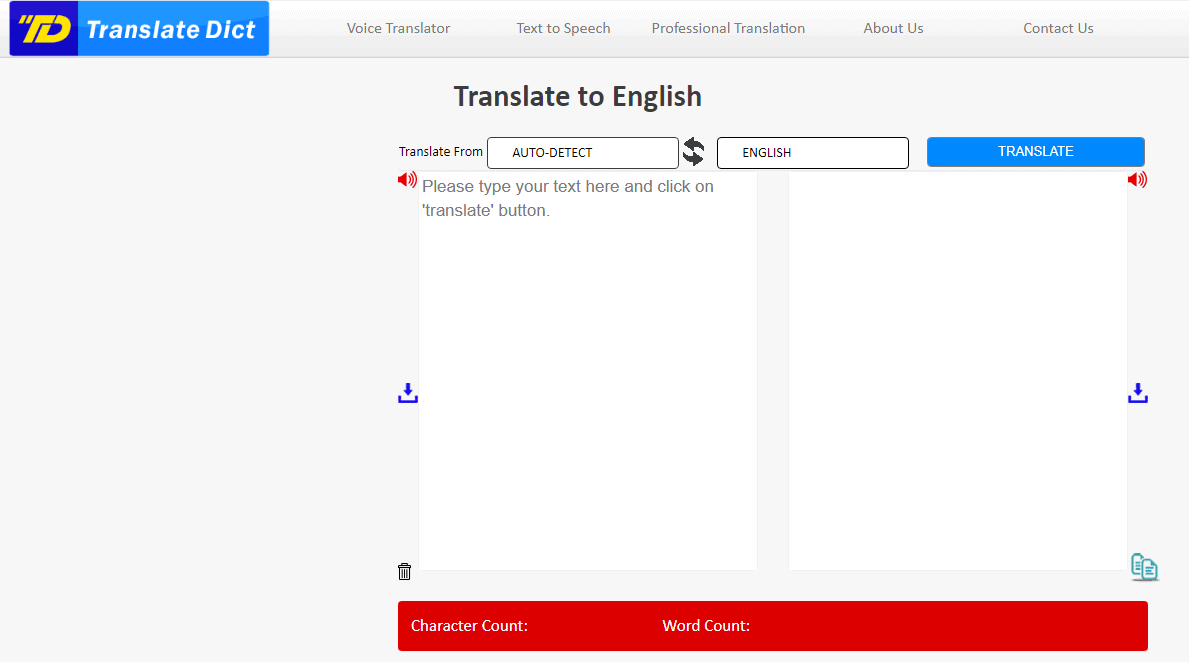Screen dimensions: 1189x662
Task: Click the Translate Dict logo
Action: click(x=139, y=29)
